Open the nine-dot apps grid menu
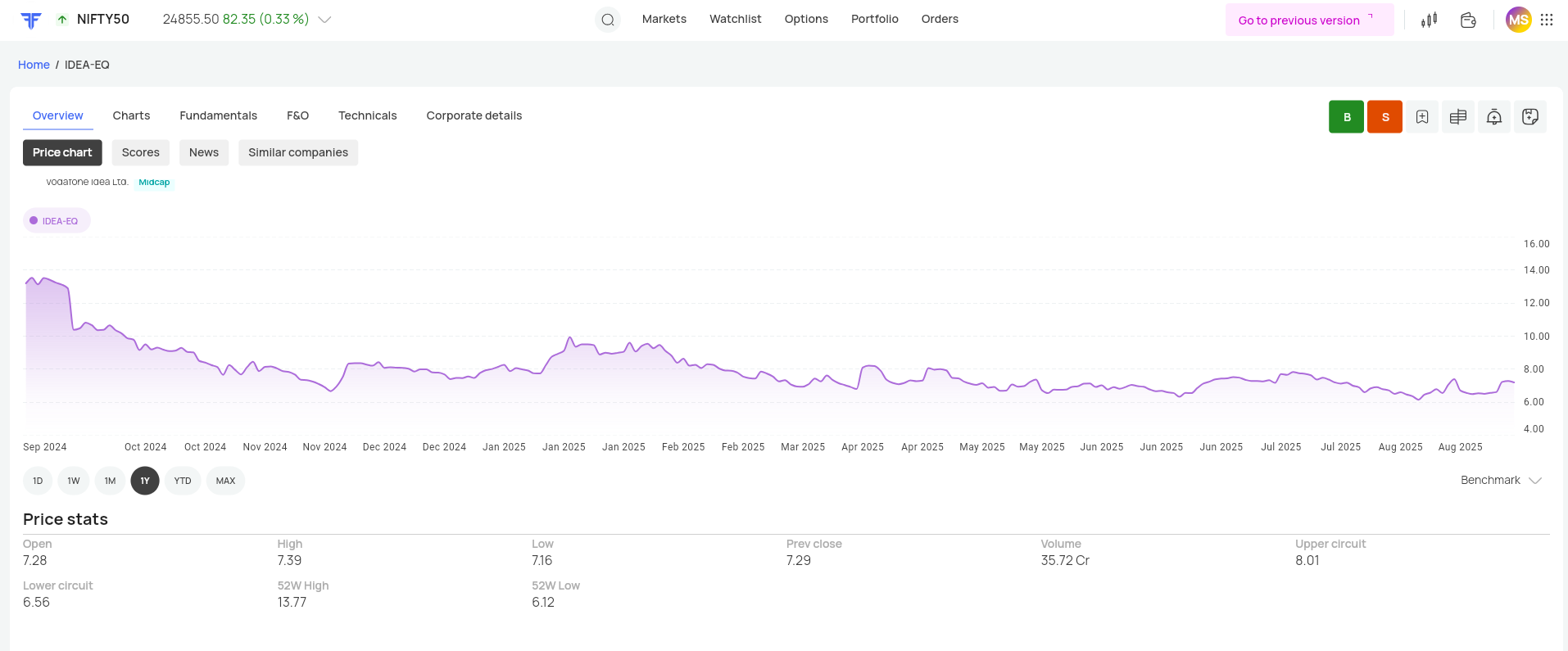This screenshot has height=651, width=1568. tap(1547, 20)
